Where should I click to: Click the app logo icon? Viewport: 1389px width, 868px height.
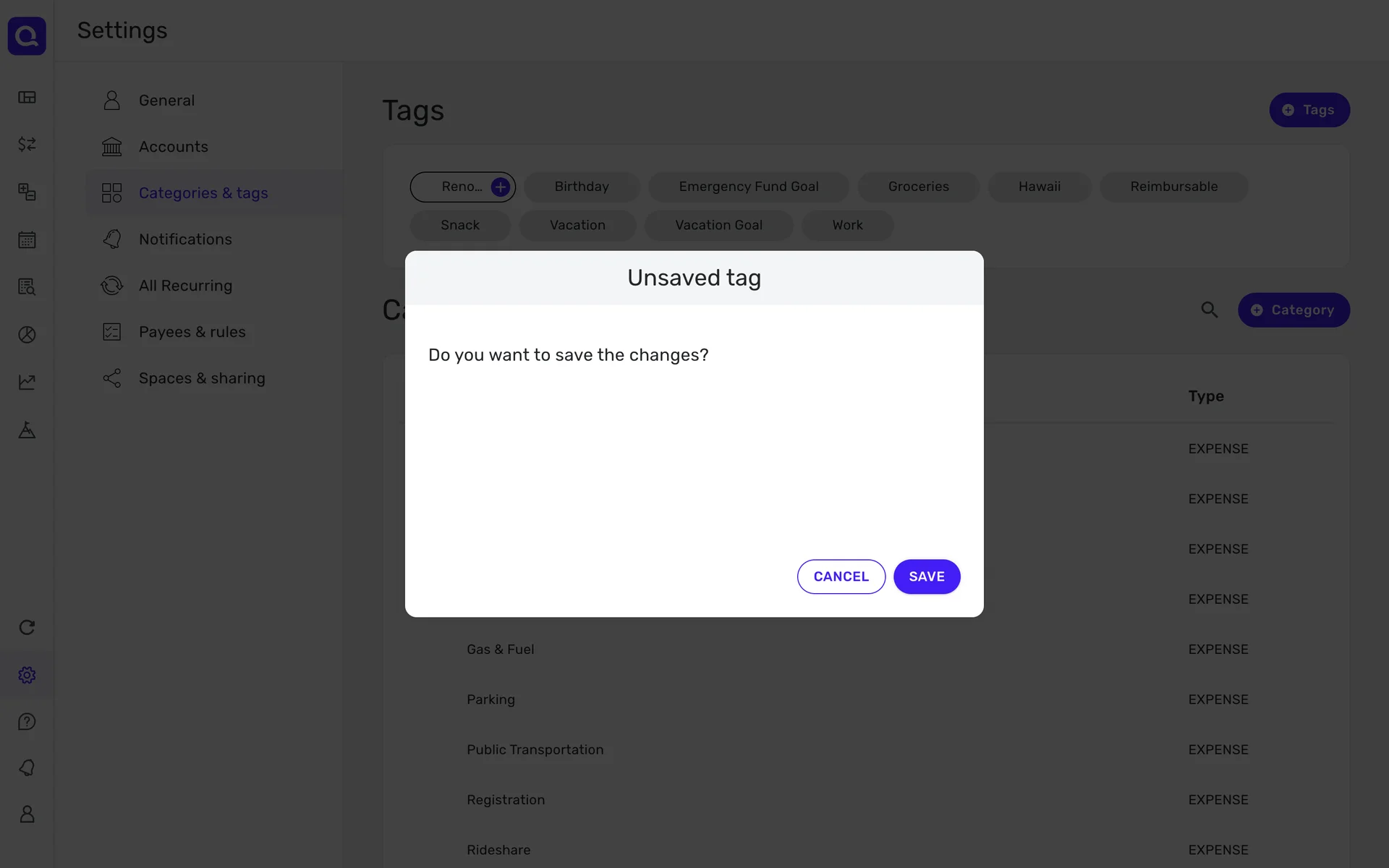(27, 36)
